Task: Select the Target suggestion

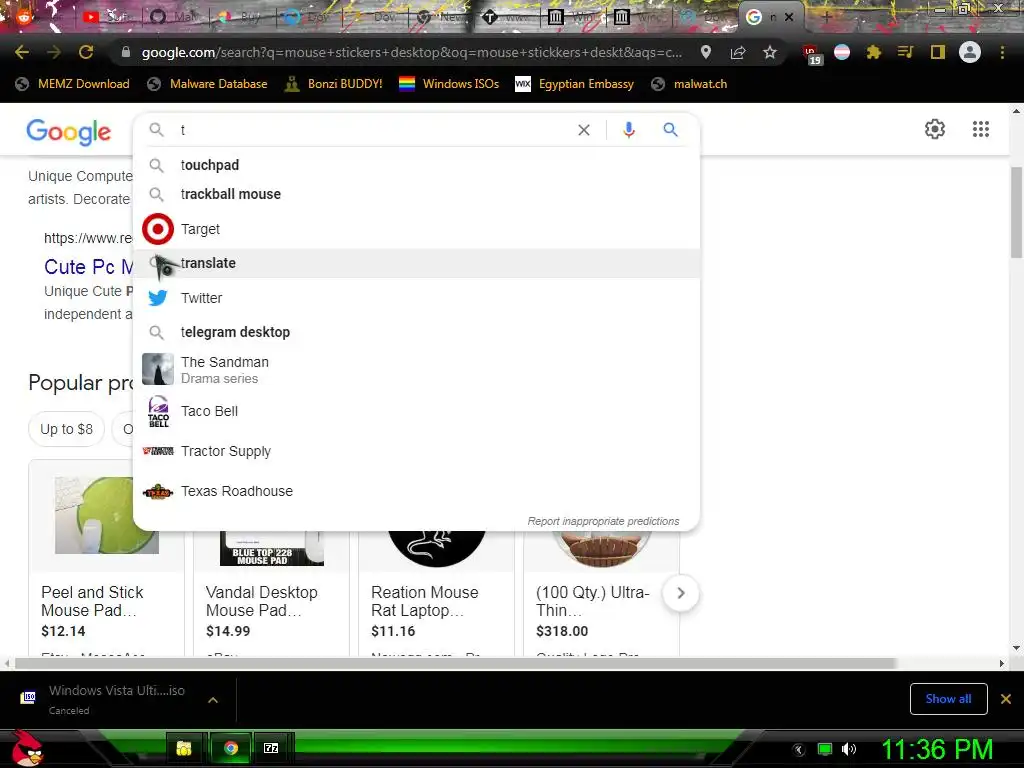Action: click(x=416, y=229)
